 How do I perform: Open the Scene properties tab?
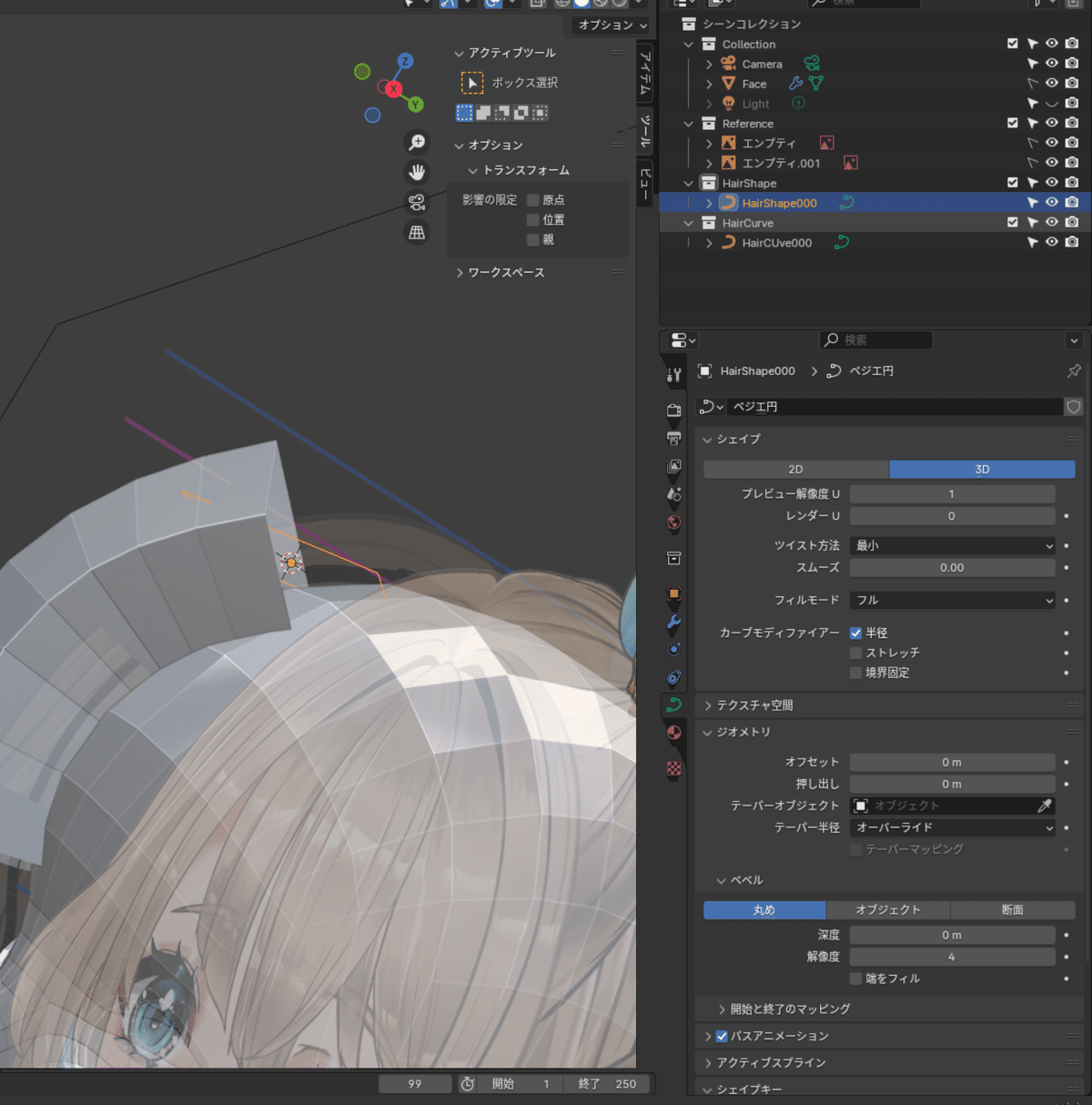(x=673, y=495)
